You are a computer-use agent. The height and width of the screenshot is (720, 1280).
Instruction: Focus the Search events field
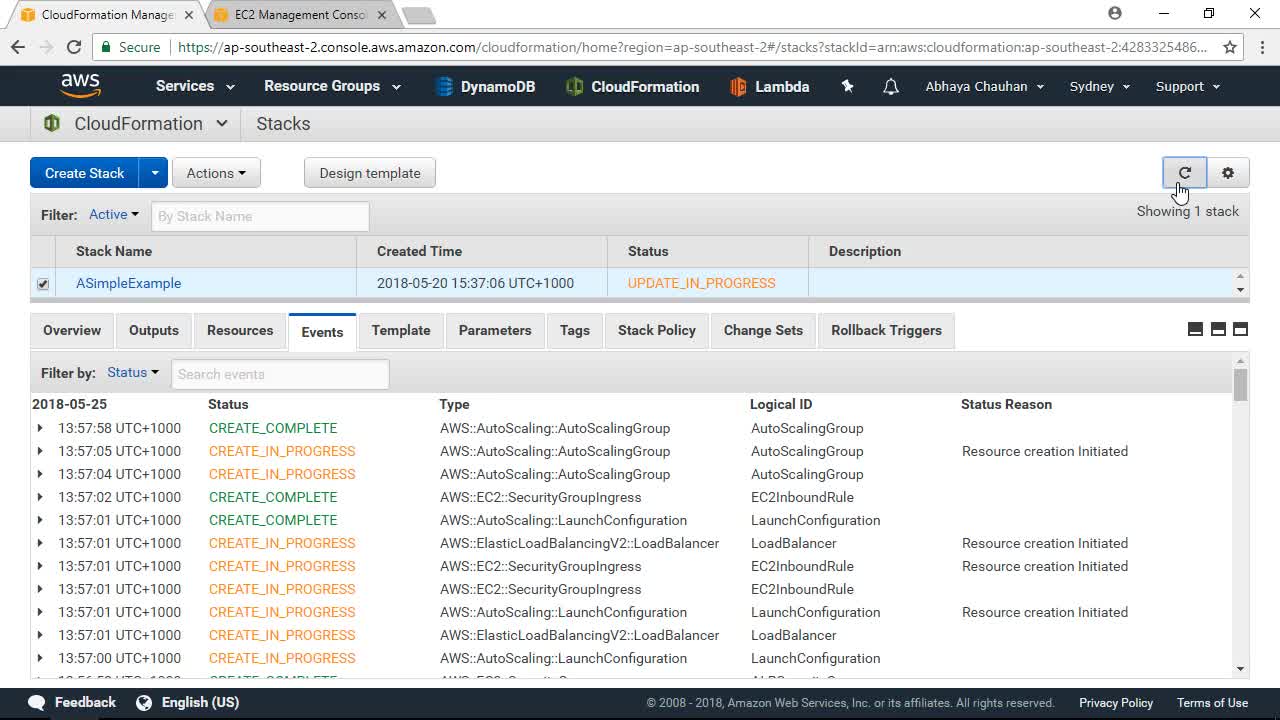tap(280, 374)
